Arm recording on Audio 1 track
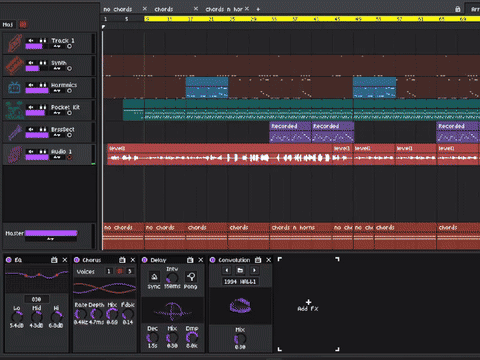The image size is (480, 360). 69,157
